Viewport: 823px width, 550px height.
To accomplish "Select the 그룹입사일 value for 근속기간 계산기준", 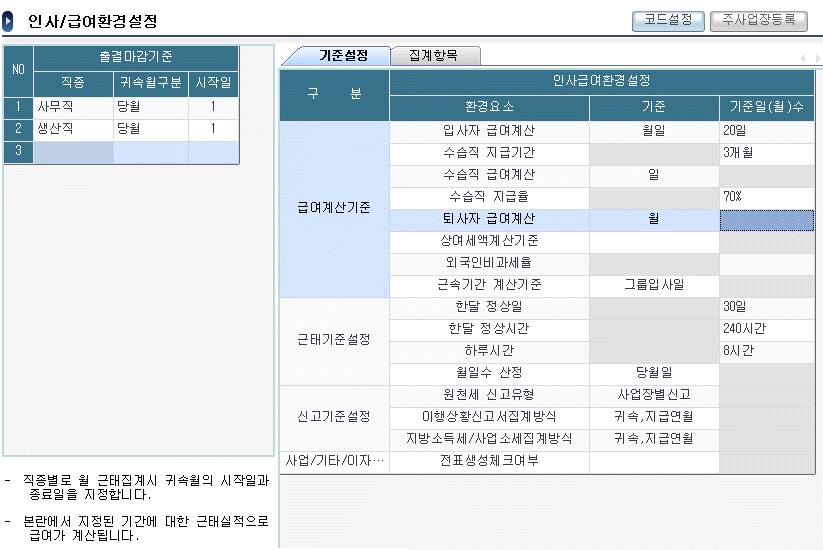I will pyautogui.click(x=654, y=285).
